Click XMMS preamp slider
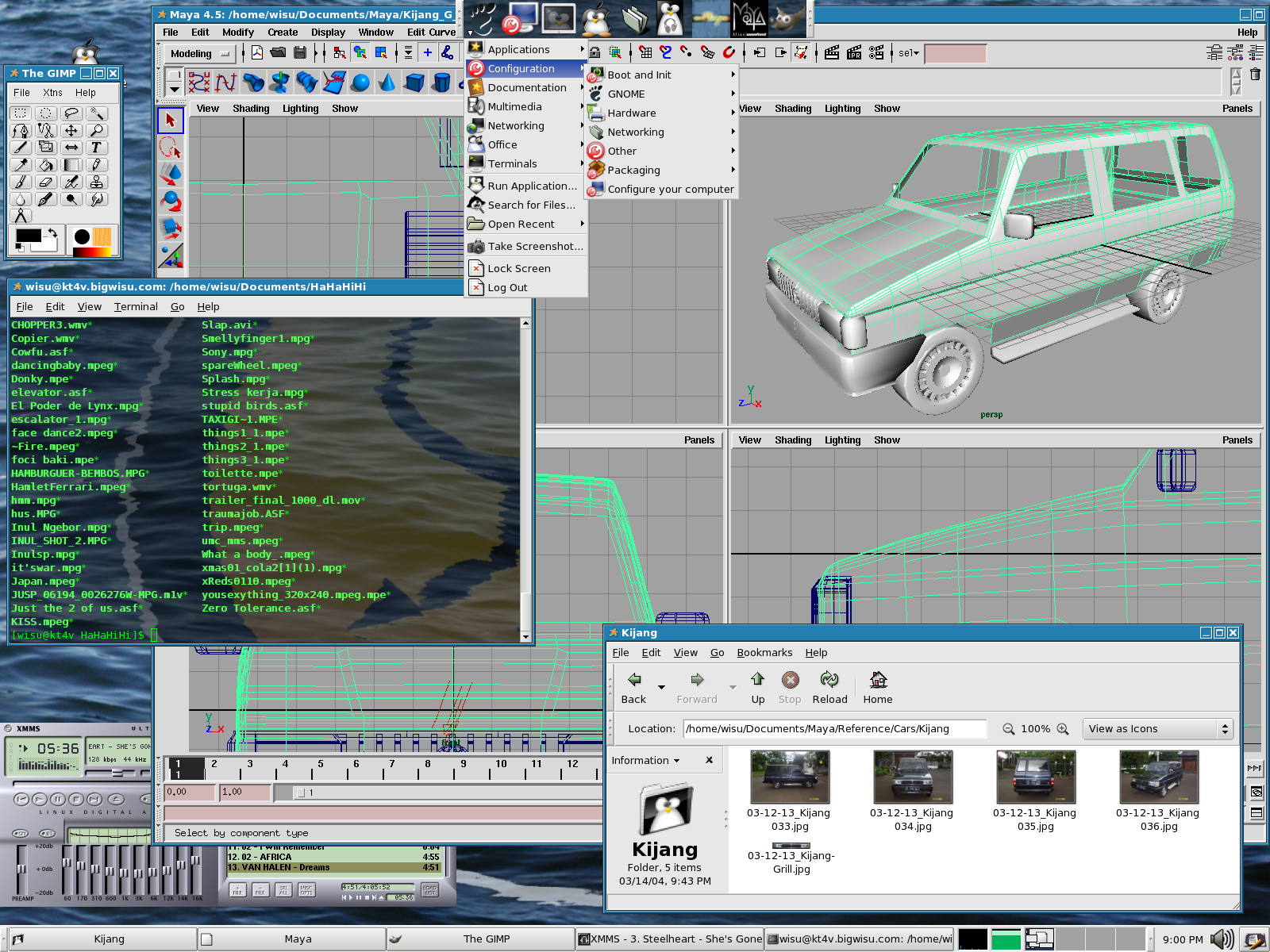 click(x=21, y=869)
